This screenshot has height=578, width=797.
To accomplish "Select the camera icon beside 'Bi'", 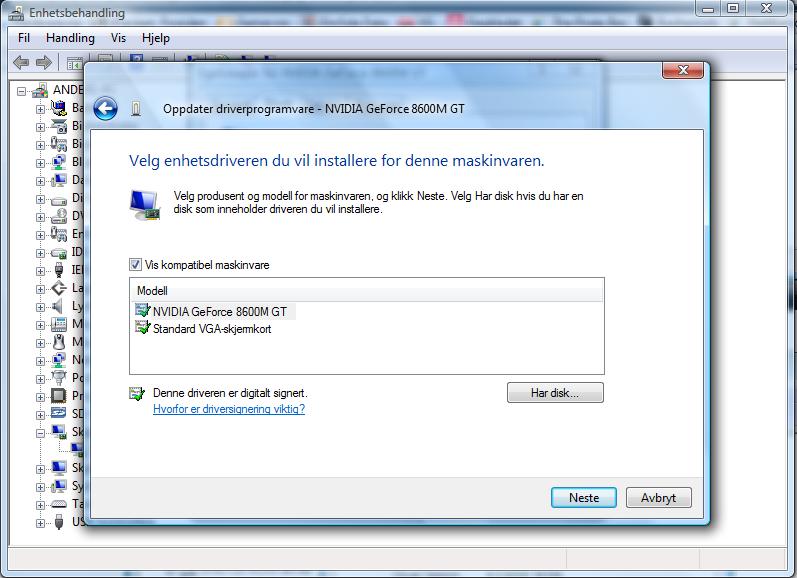I will click(58, 126).
